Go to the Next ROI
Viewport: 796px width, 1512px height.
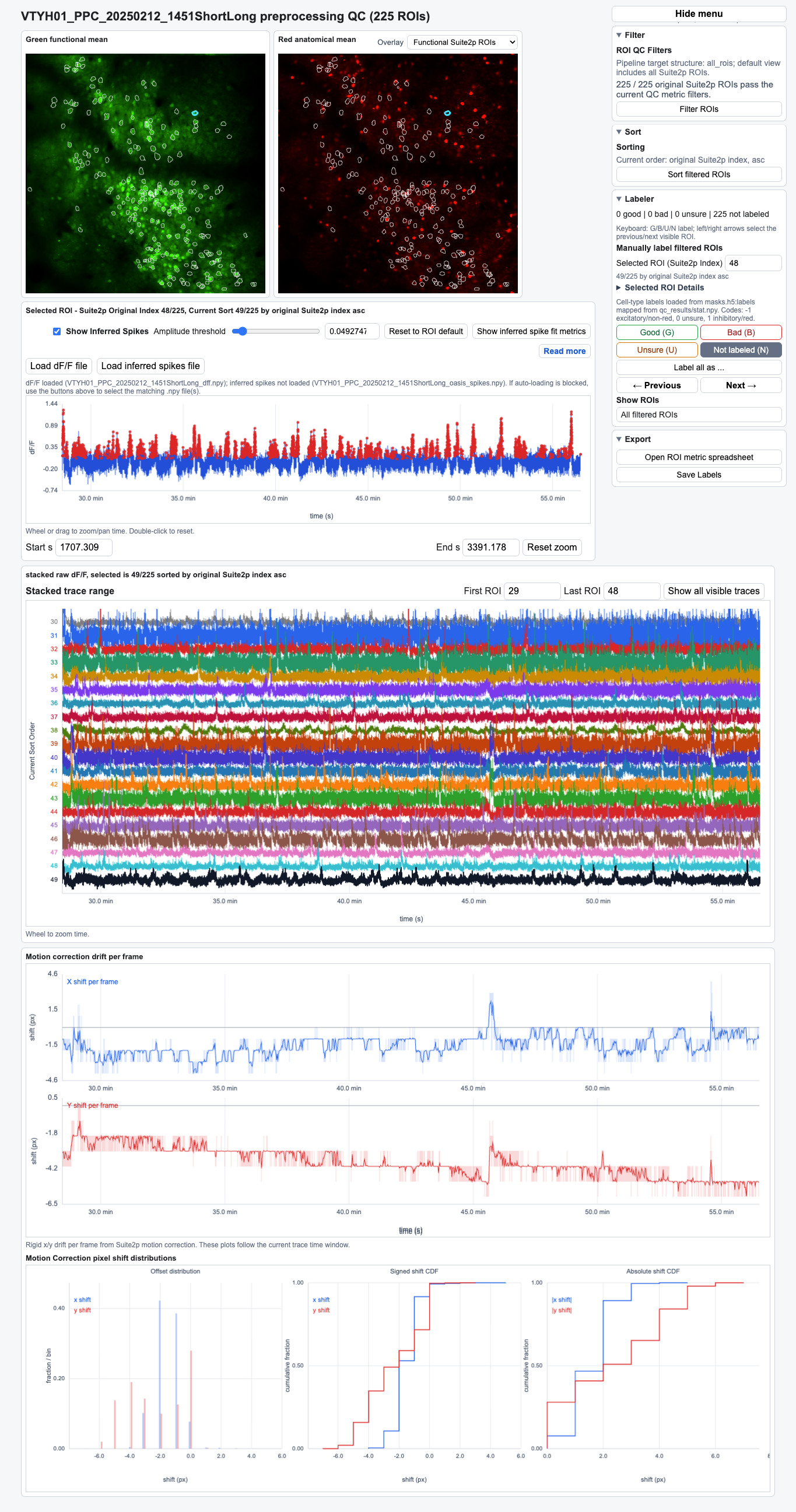coord(741,385)
